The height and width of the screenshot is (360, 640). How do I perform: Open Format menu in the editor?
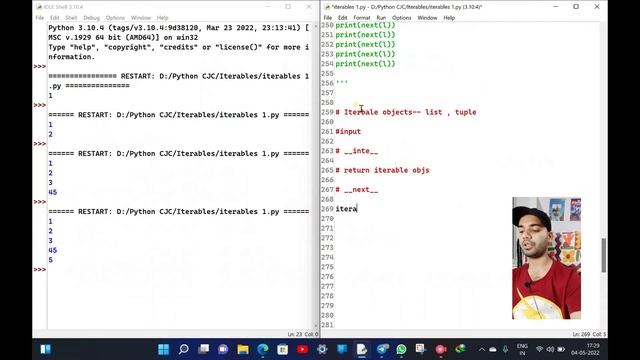[362, 18]
